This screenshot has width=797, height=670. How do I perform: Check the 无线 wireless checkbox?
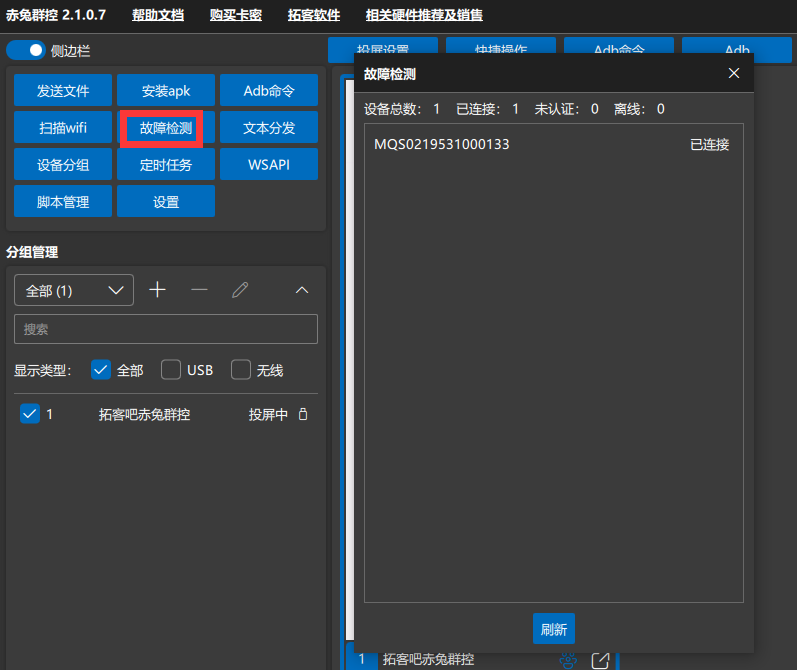[x=241, y=370]
